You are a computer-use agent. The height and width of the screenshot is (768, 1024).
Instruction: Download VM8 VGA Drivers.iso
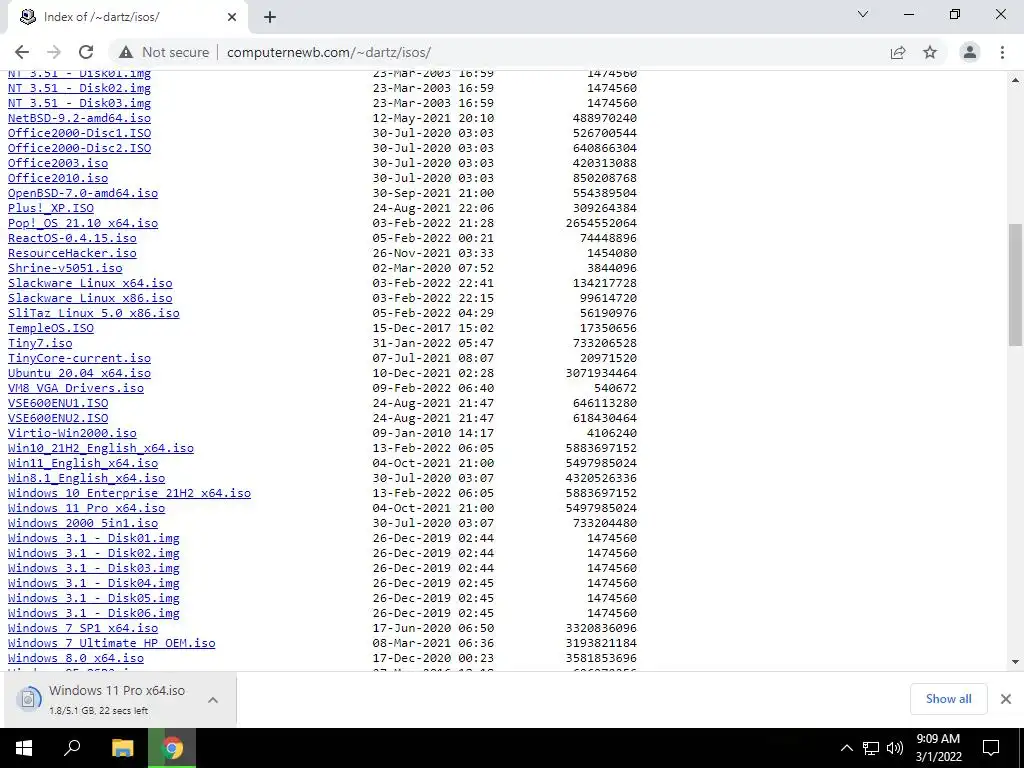76,389
